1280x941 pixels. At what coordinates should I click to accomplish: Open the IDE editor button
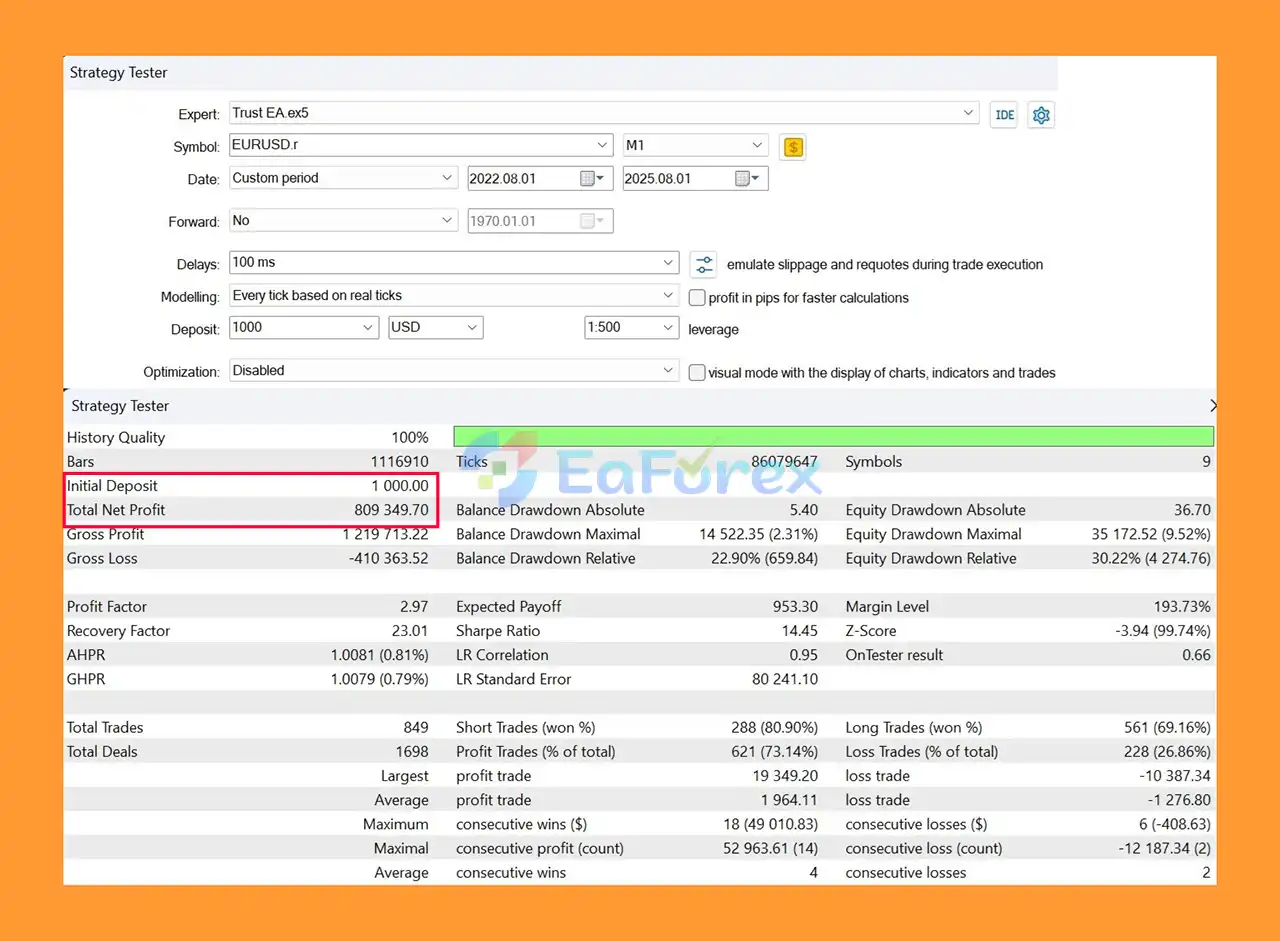coord(1005,115)
